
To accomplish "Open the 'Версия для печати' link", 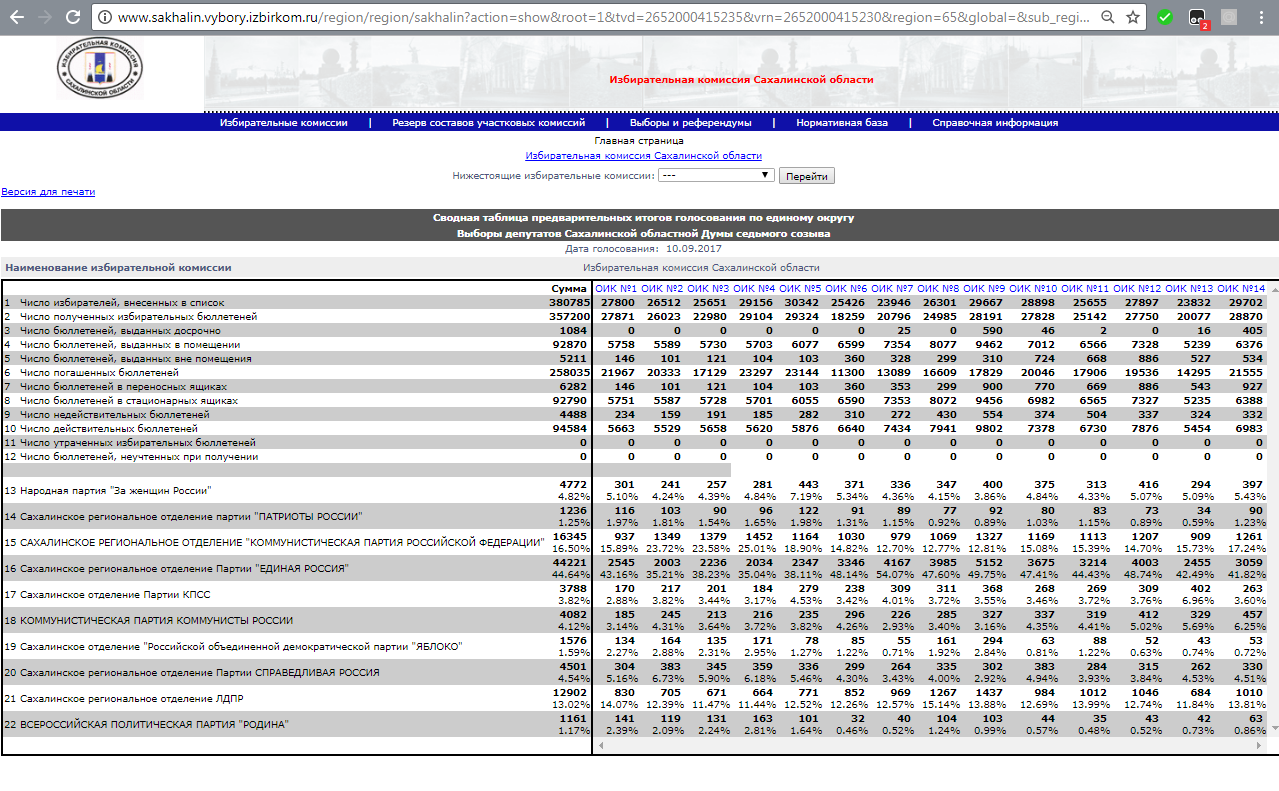I will (48, 191).
